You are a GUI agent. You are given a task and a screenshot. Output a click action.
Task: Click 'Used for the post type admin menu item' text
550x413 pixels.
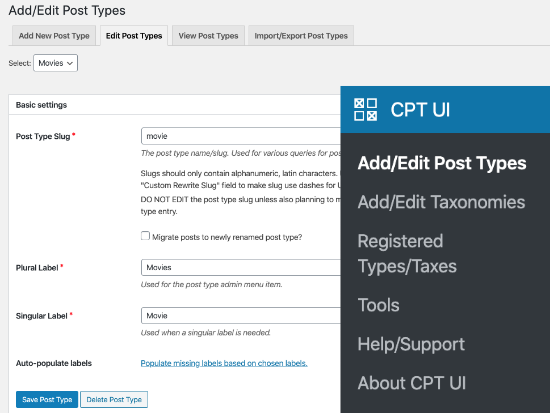point(211,285)
